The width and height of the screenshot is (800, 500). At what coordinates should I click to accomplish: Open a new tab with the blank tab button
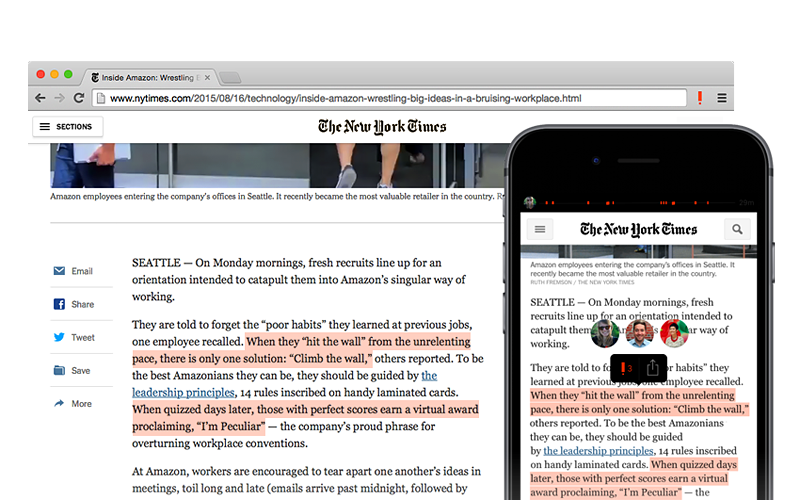coord(230,78)
